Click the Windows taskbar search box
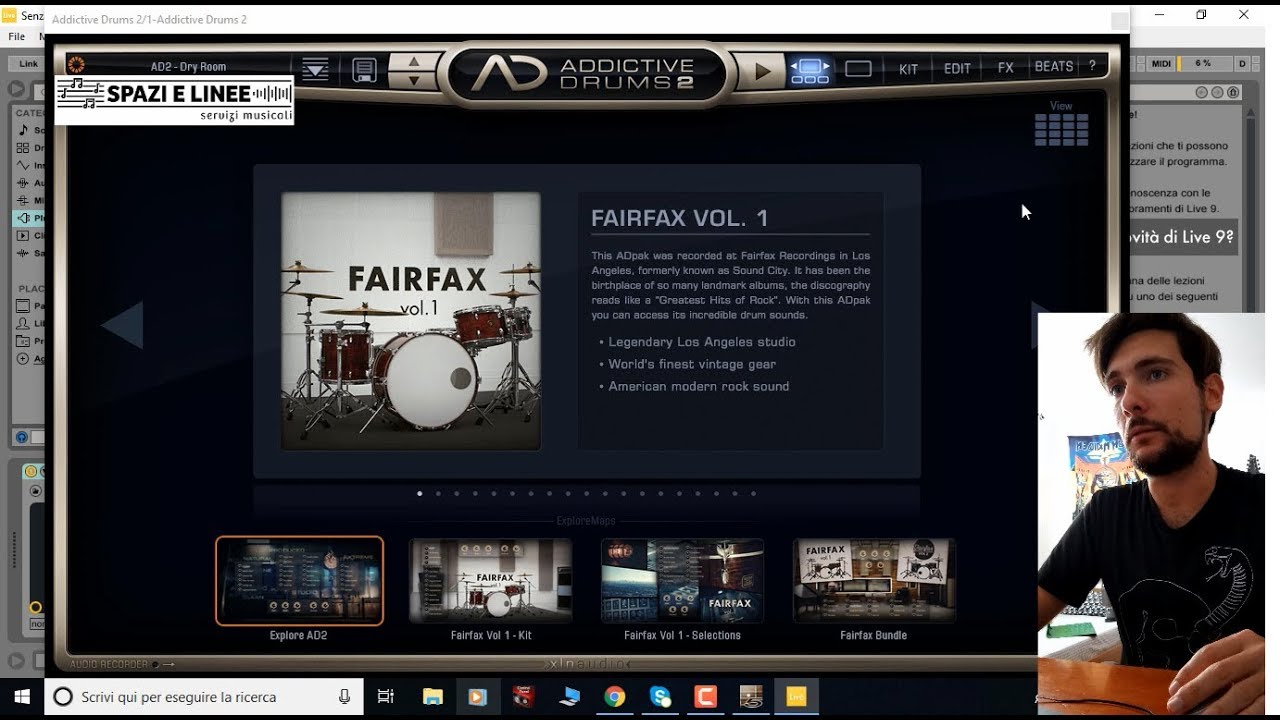 coord(204,697)
